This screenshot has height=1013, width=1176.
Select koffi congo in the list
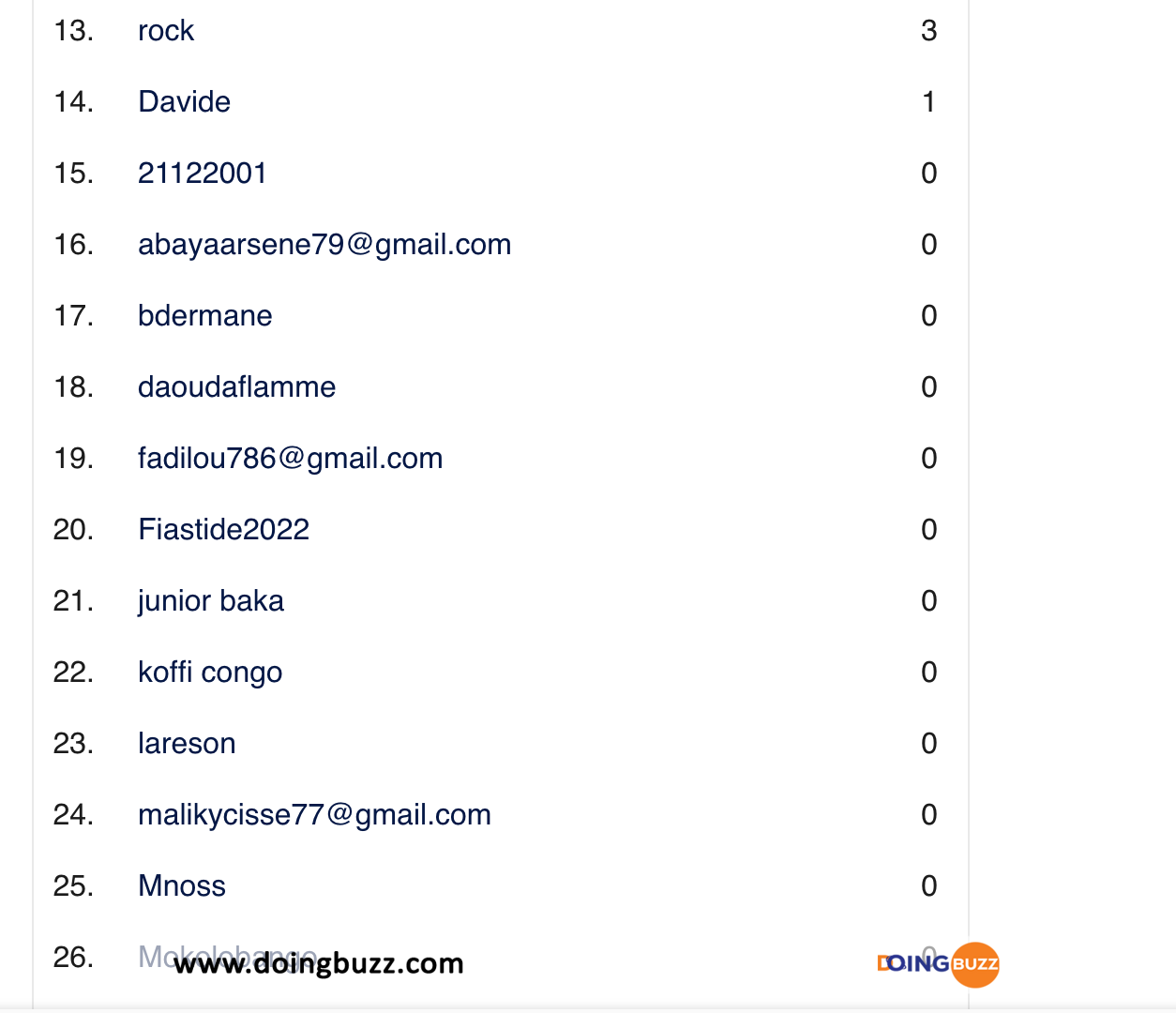coord(210,673)
